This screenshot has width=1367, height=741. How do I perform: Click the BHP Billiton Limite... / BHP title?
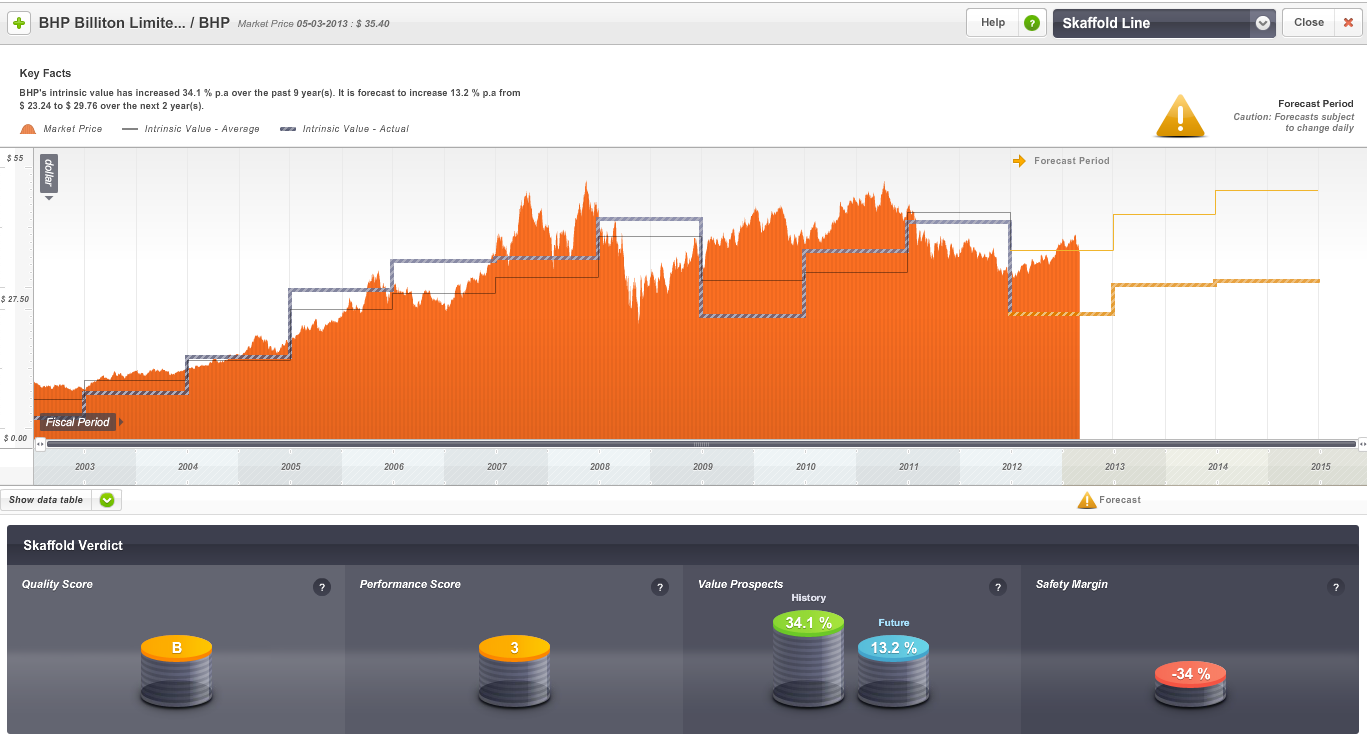coord(134,23)
